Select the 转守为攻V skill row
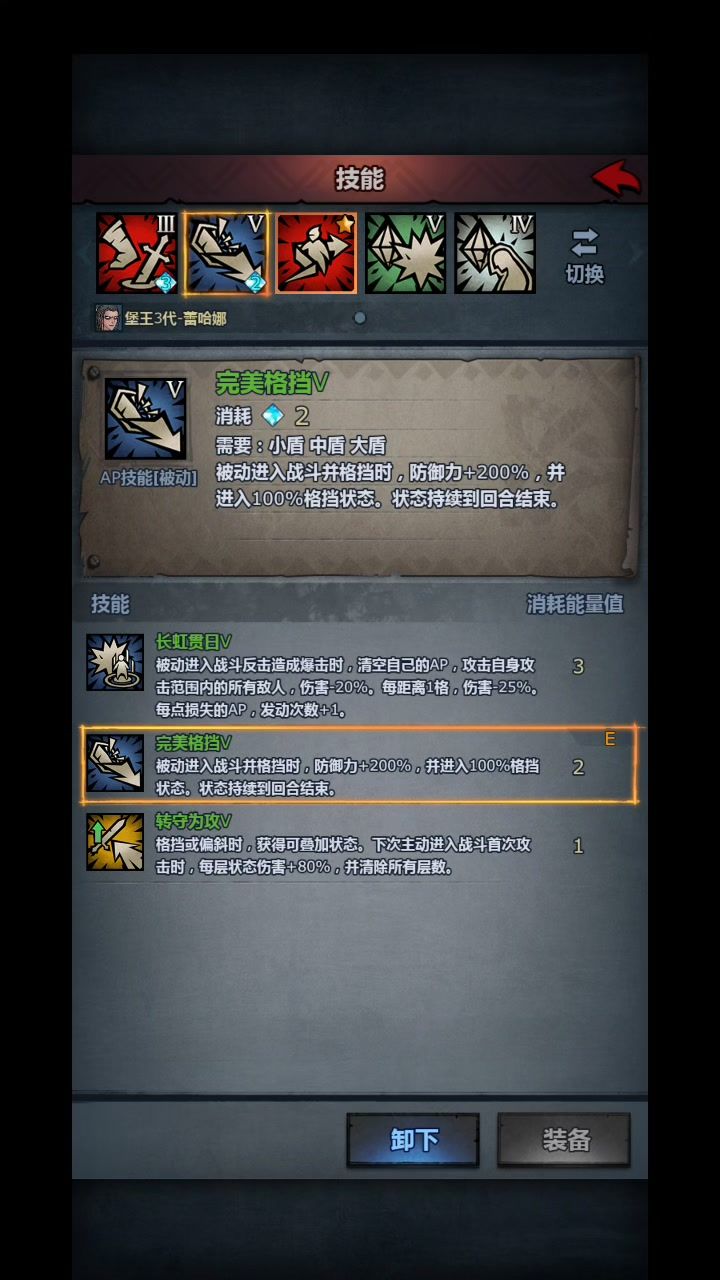720x1280 pixels. [360, 845]
